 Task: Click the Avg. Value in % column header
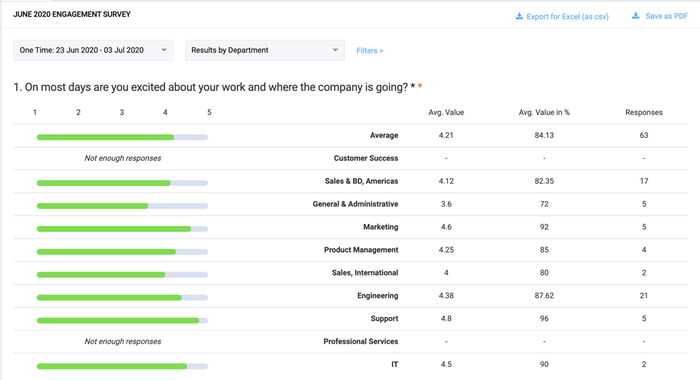click(544, 113)
